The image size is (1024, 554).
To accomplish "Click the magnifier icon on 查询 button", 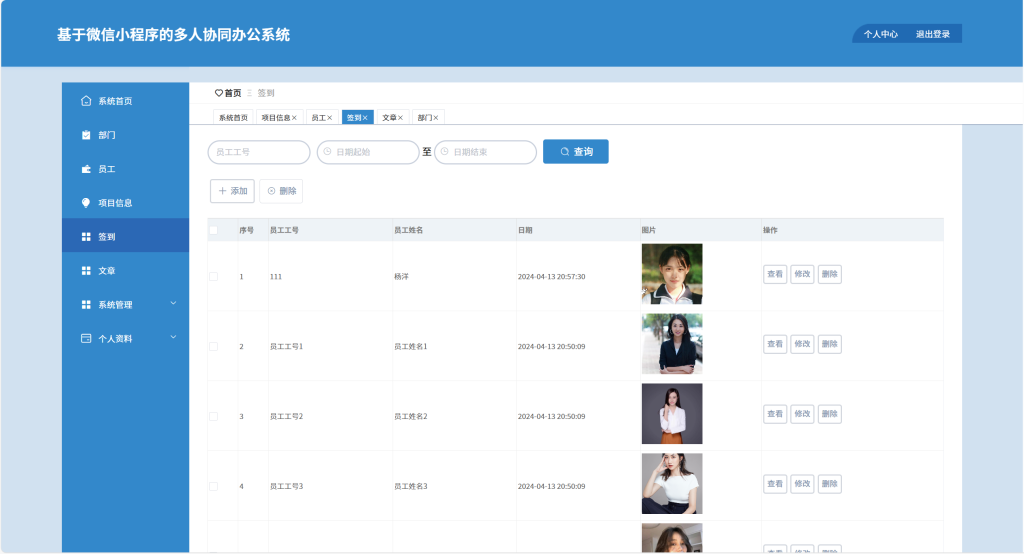I will [x=565, y=152].
